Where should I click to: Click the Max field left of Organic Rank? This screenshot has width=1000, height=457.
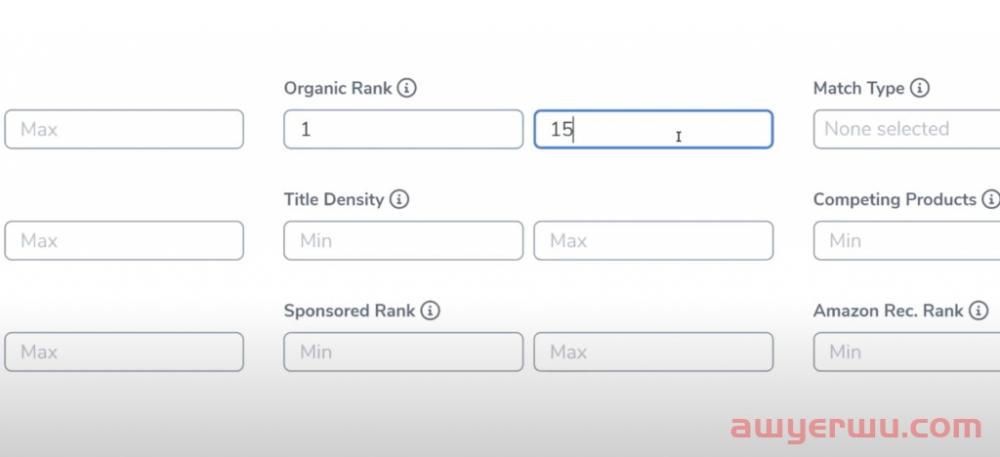click(x=124, y=129)
